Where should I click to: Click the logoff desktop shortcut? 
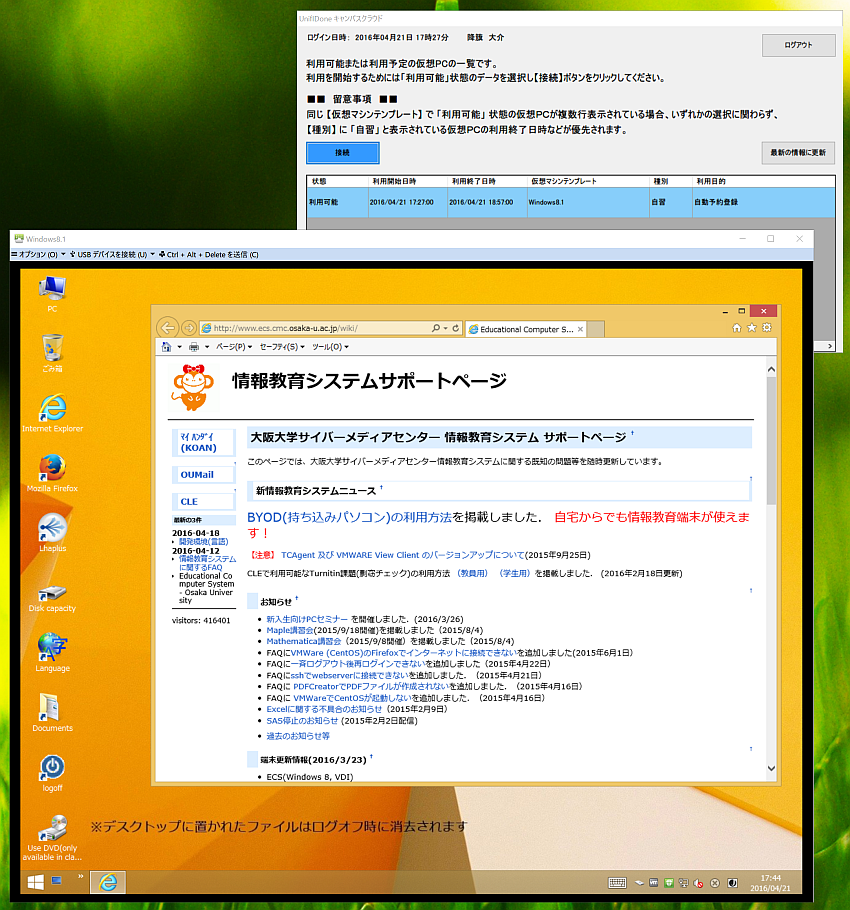(x=52, y=769)
